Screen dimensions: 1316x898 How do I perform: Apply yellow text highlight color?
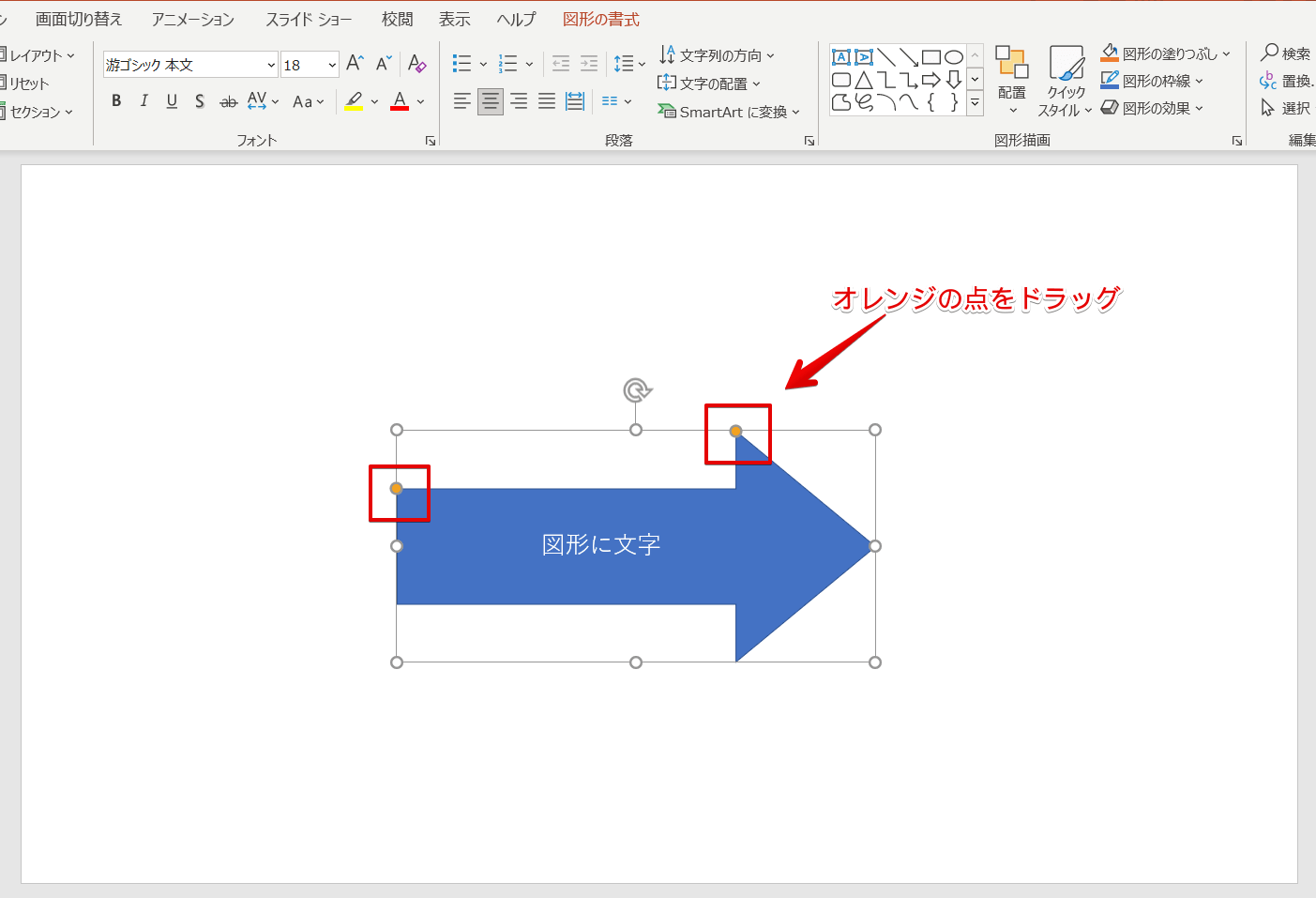click(354, 100)
